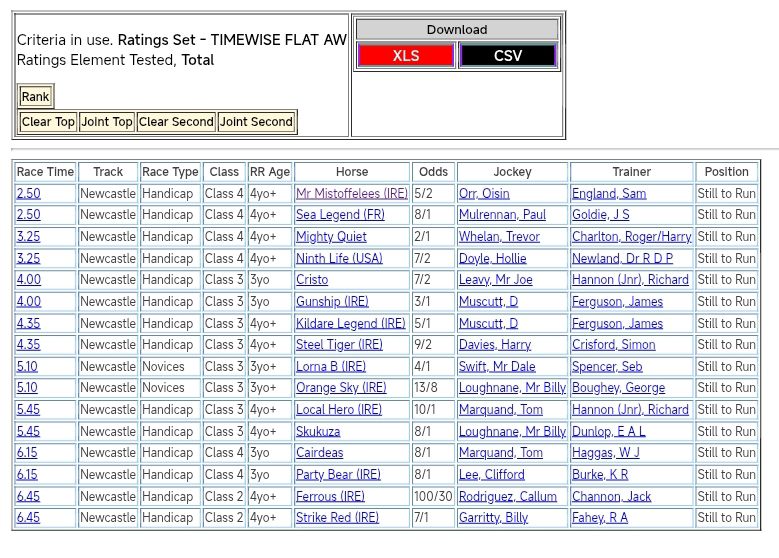The image size is (779, 558).
Task: Open horse Party Bear (IRE) link
Action: click(x=338, y=475)
